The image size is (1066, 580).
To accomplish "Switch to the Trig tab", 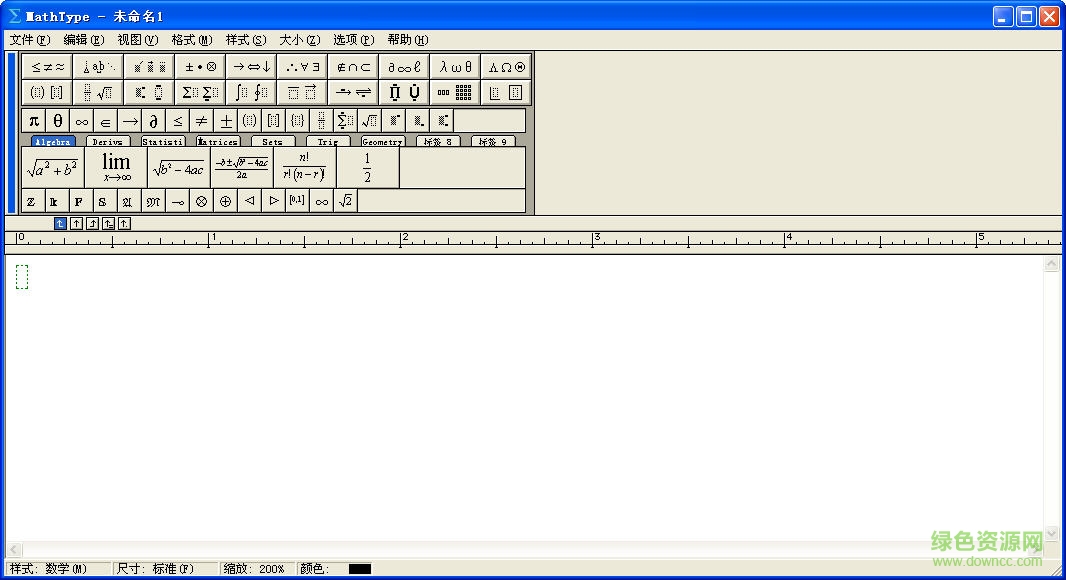I will pyautogui.click(x=328, y=141).
